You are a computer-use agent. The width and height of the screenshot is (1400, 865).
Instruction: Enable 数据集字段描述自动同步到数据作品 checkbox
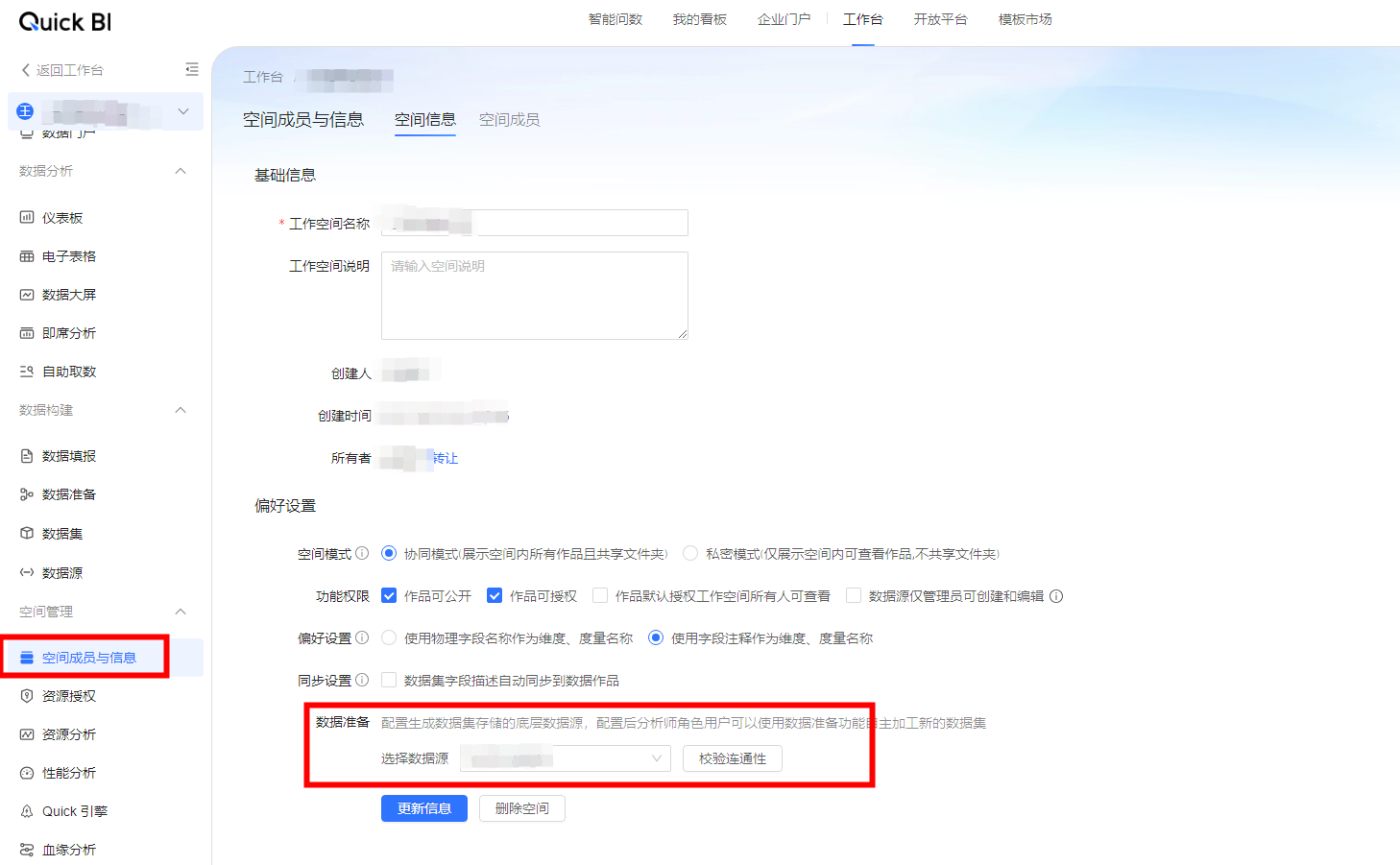pos(389,681)
